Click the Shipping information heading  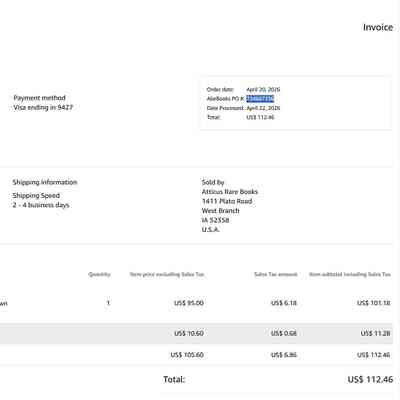45,182
